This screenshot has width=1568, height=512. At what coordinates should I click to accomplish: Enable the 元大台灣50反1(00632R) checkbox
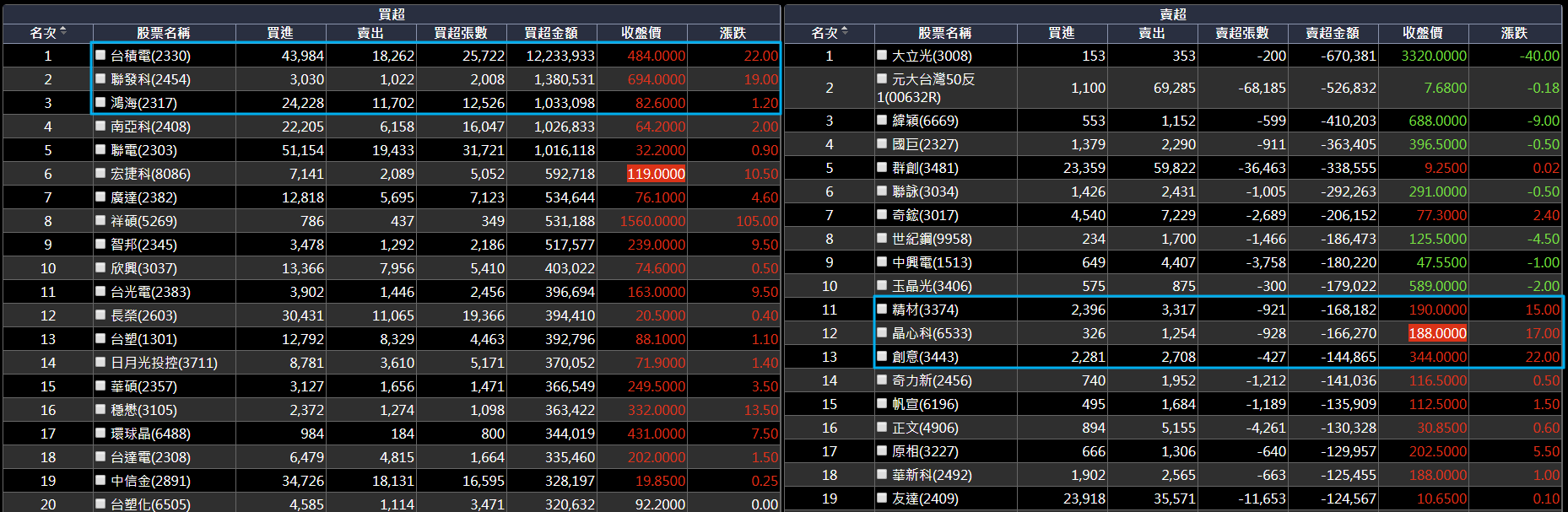pyautogui.click(x=882, y=78)
